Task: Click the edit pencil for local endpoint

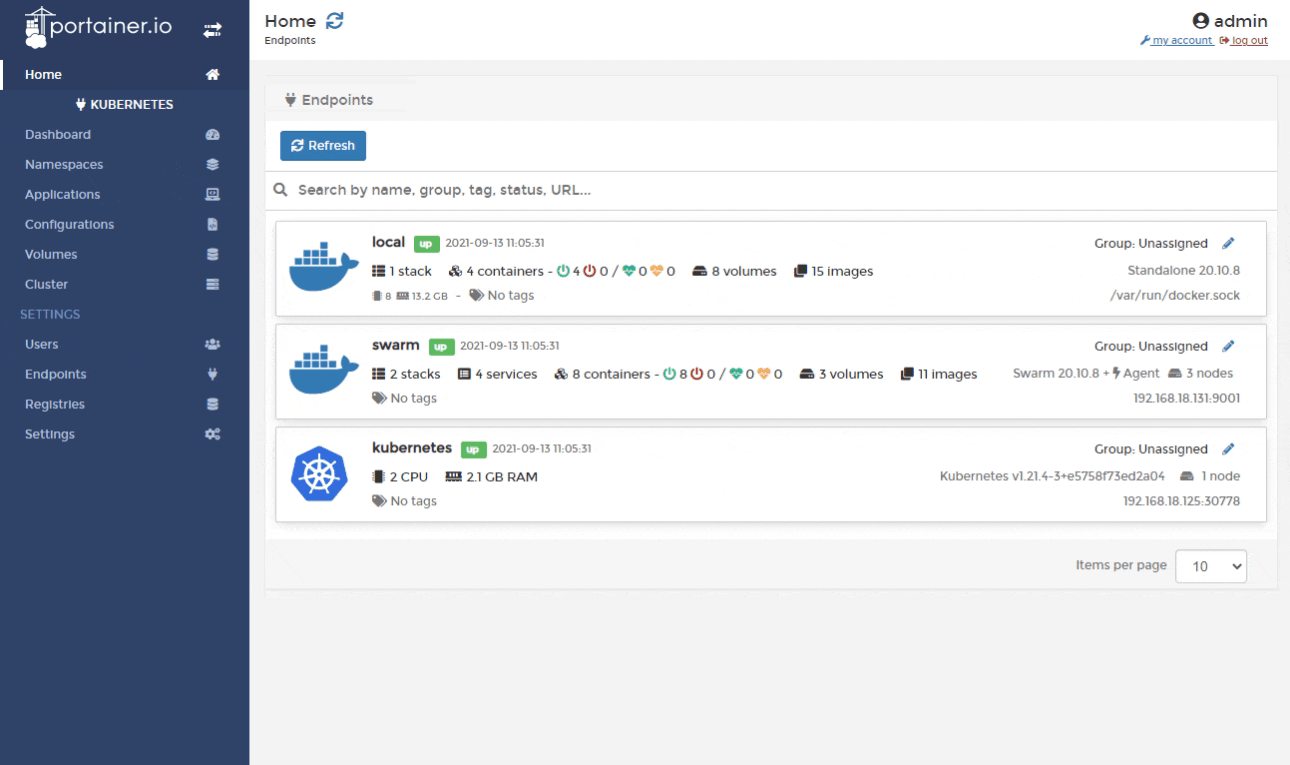Action: (1229, 243)
